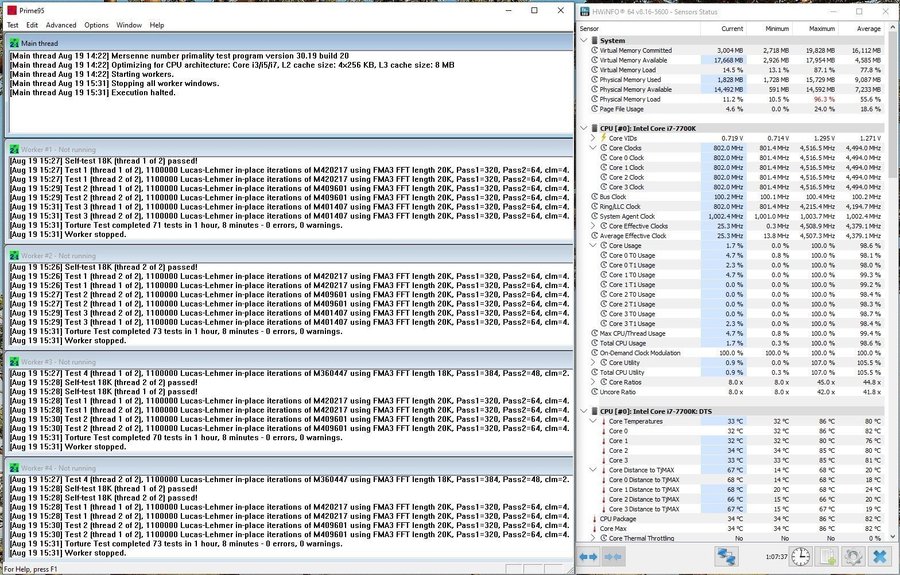Click the thermometer icon beside Core Max
Image resolution: width=900 pixels, height=575 pixels.
(595, 529)
